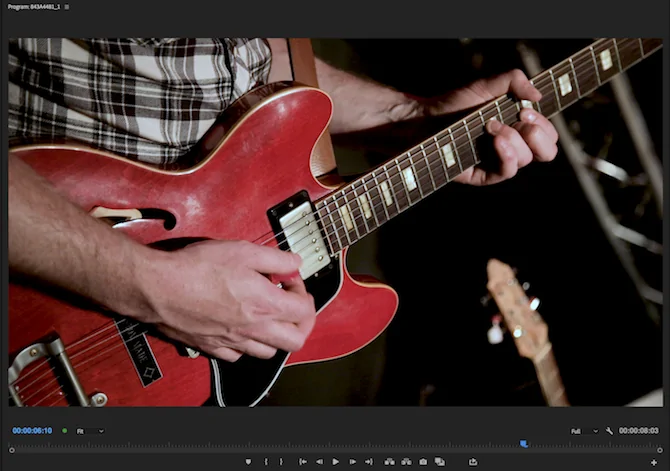Open the Full playback resolution dropdown

tap(584, 431)
